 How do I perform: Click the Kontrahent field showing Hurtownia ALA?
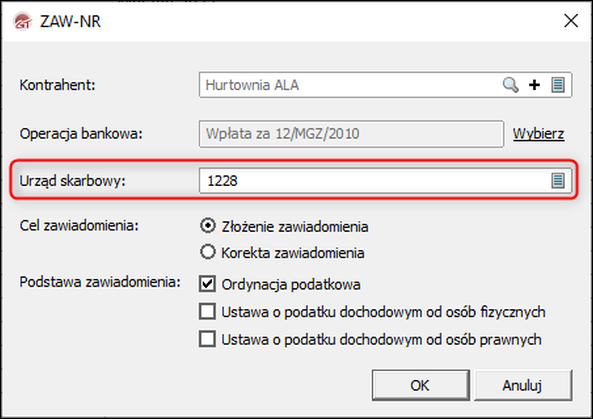coord(385,85)
